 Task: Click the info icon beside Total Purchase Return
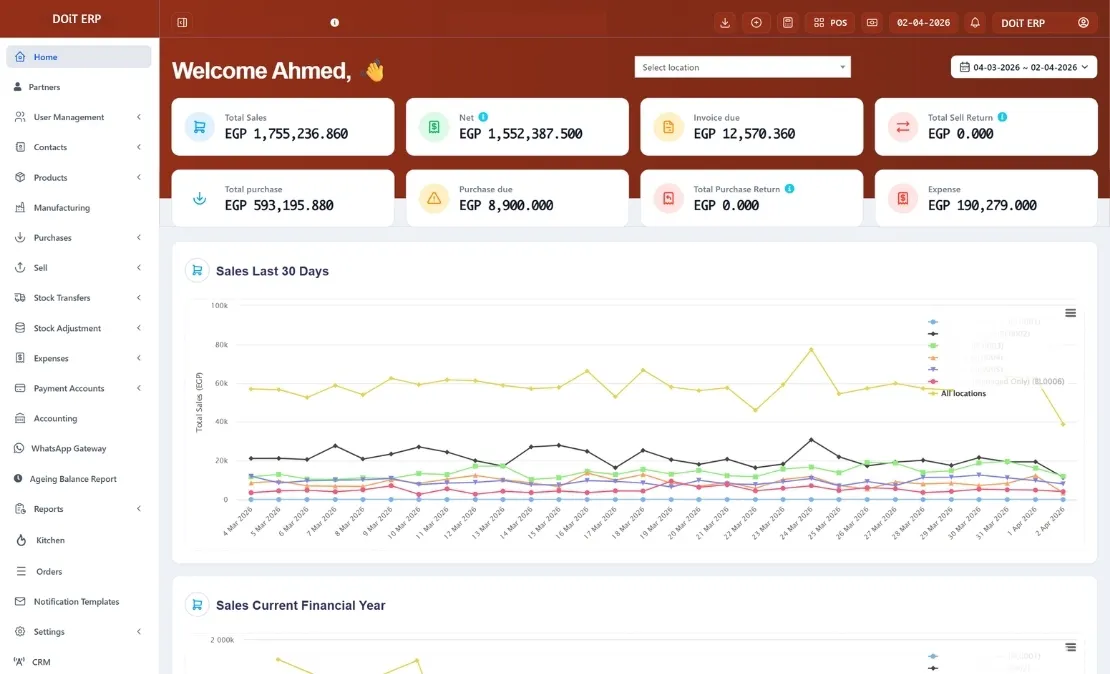tap(789, 189)
